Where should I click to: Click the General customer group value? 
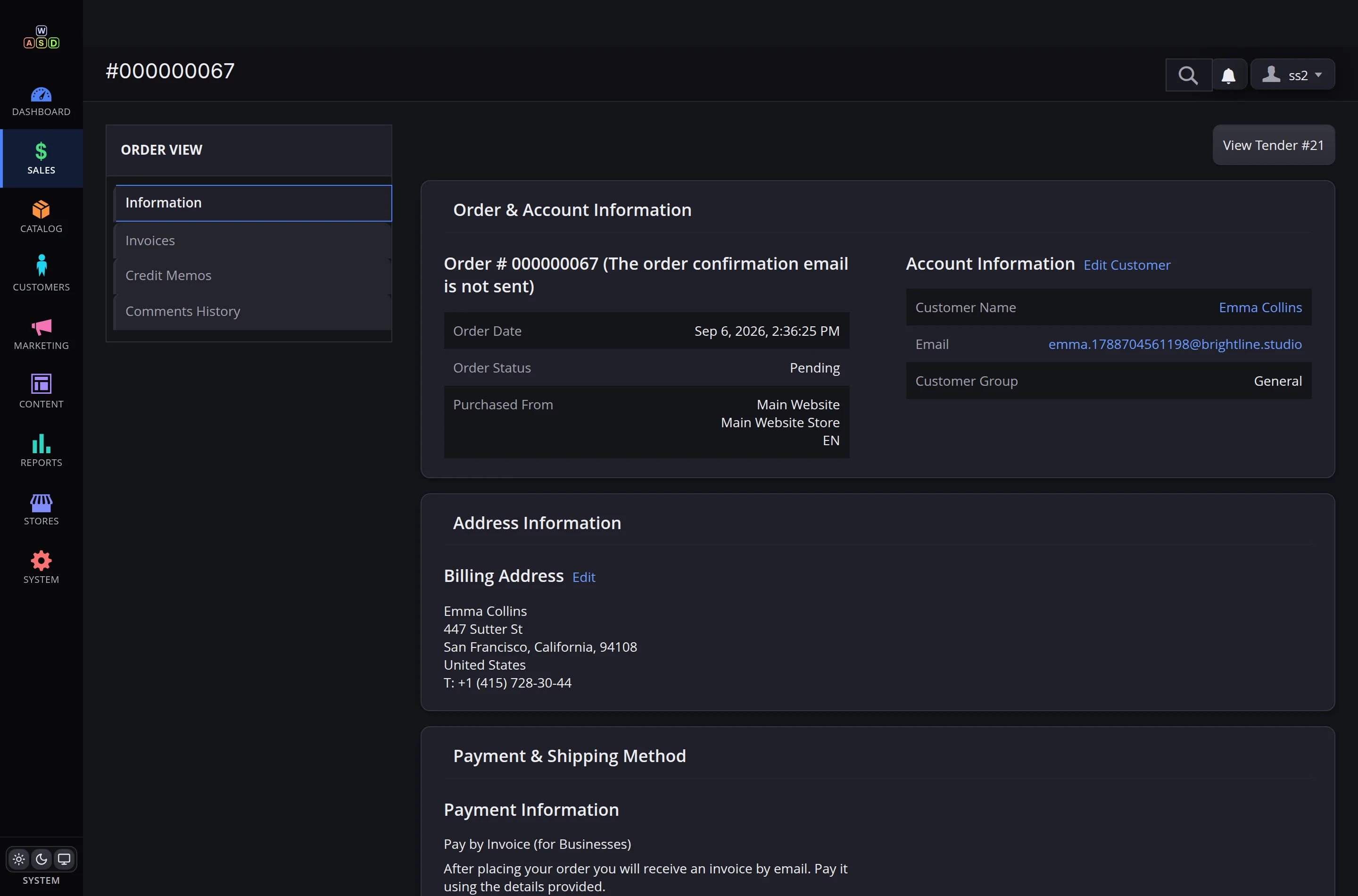pyautogui.click(x=1277, y=381)
